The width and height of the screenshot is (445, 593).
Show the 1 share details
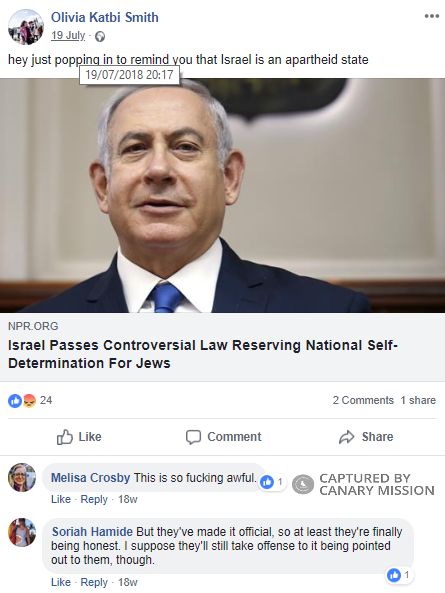pyautogui.click(x=418, y=401)
